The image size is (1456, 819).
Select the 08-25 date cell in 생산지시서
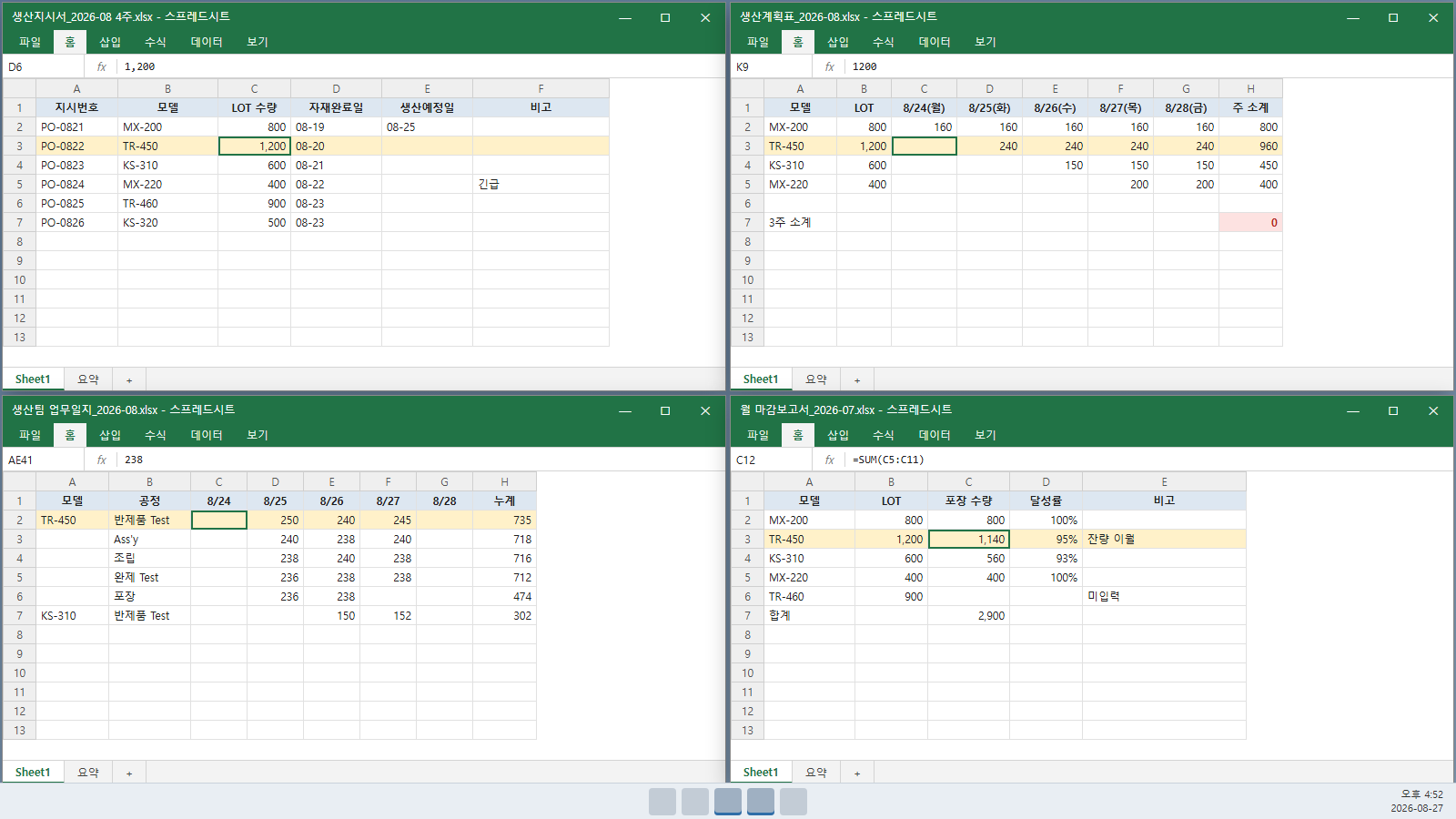point(427,126)
